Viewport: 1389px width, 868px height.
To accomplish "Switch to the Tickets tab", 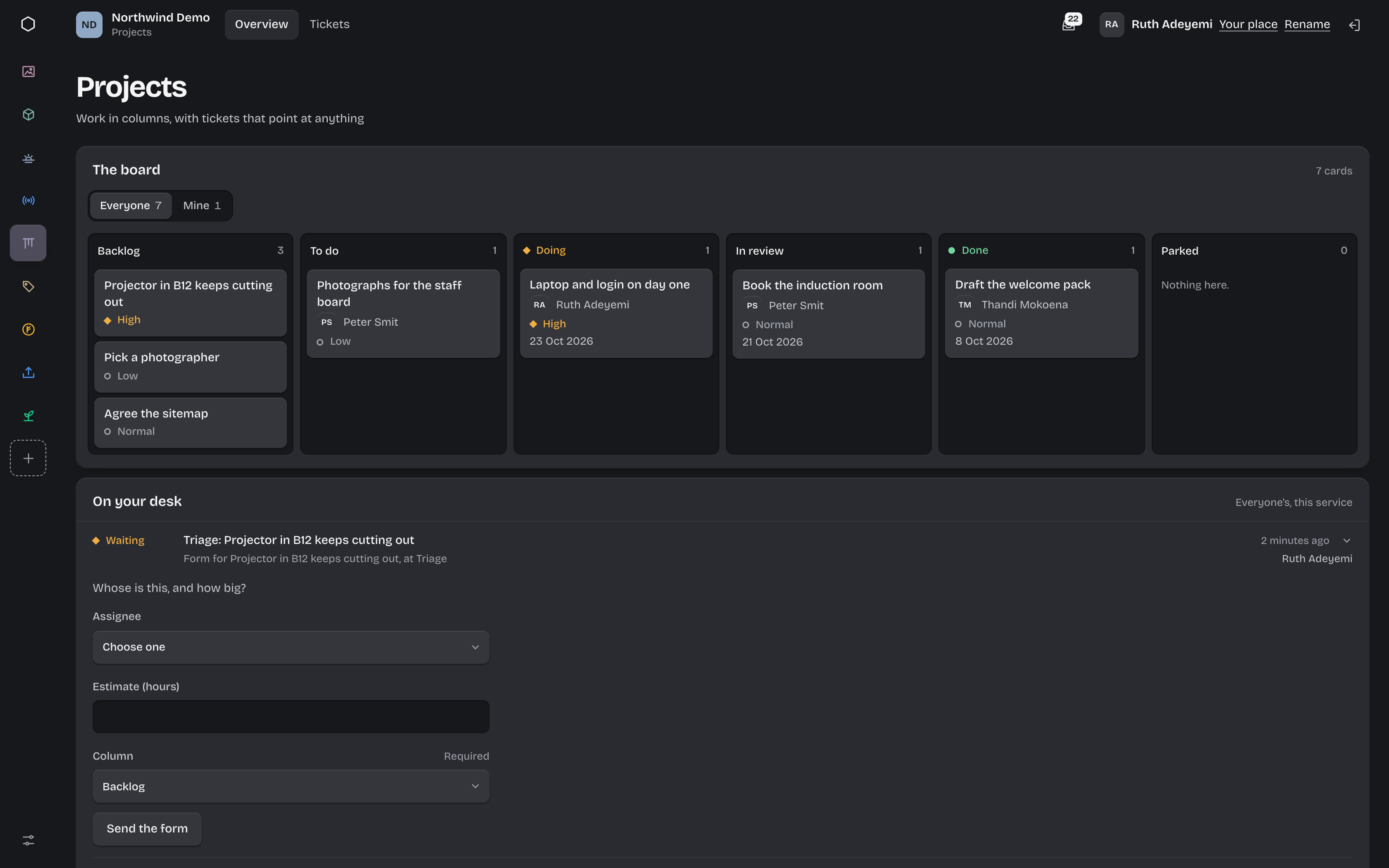I will tap(329, 24).
